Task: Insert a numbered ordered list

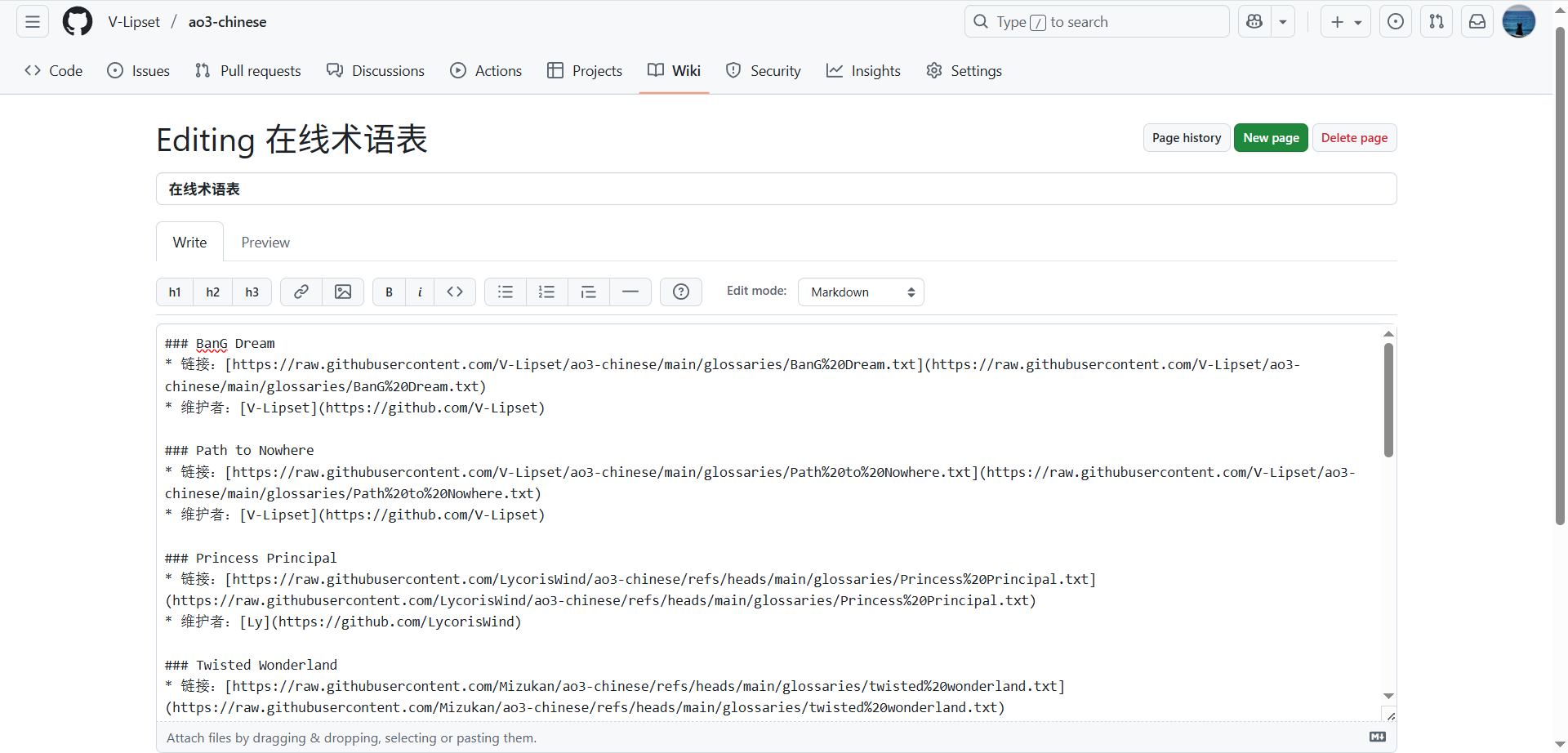Action: click(547, 292)
